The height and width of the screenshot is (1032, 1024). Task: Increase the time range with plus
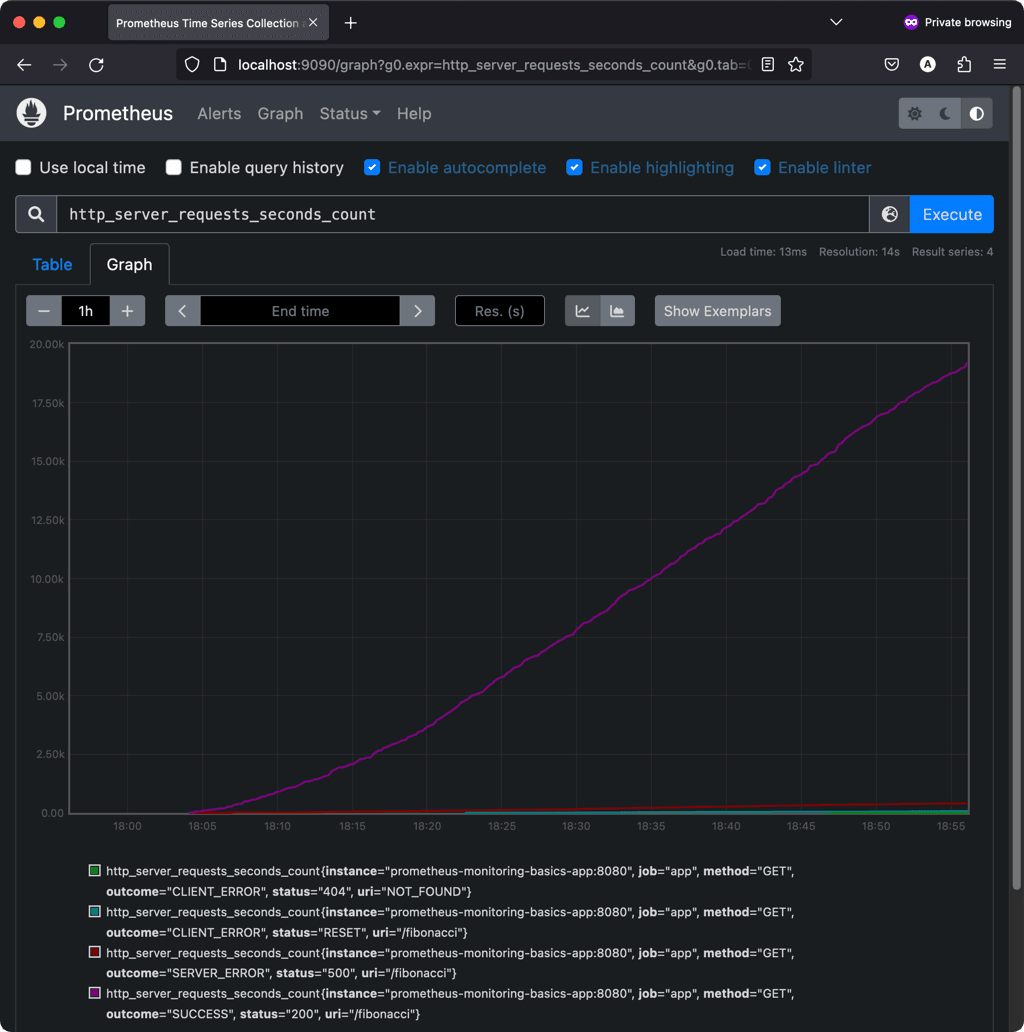[128, 311]
